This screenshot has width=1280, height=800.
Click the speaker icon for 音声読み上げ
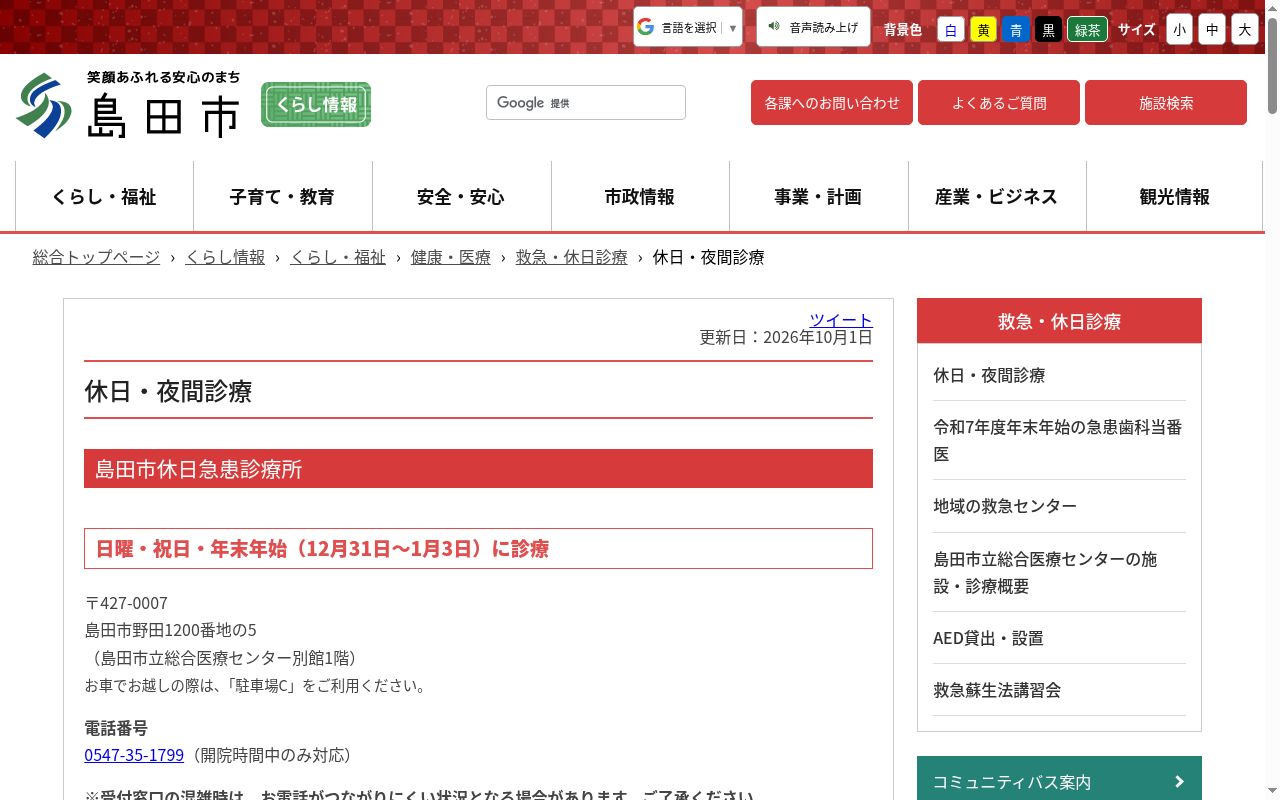tap(774, 27)
